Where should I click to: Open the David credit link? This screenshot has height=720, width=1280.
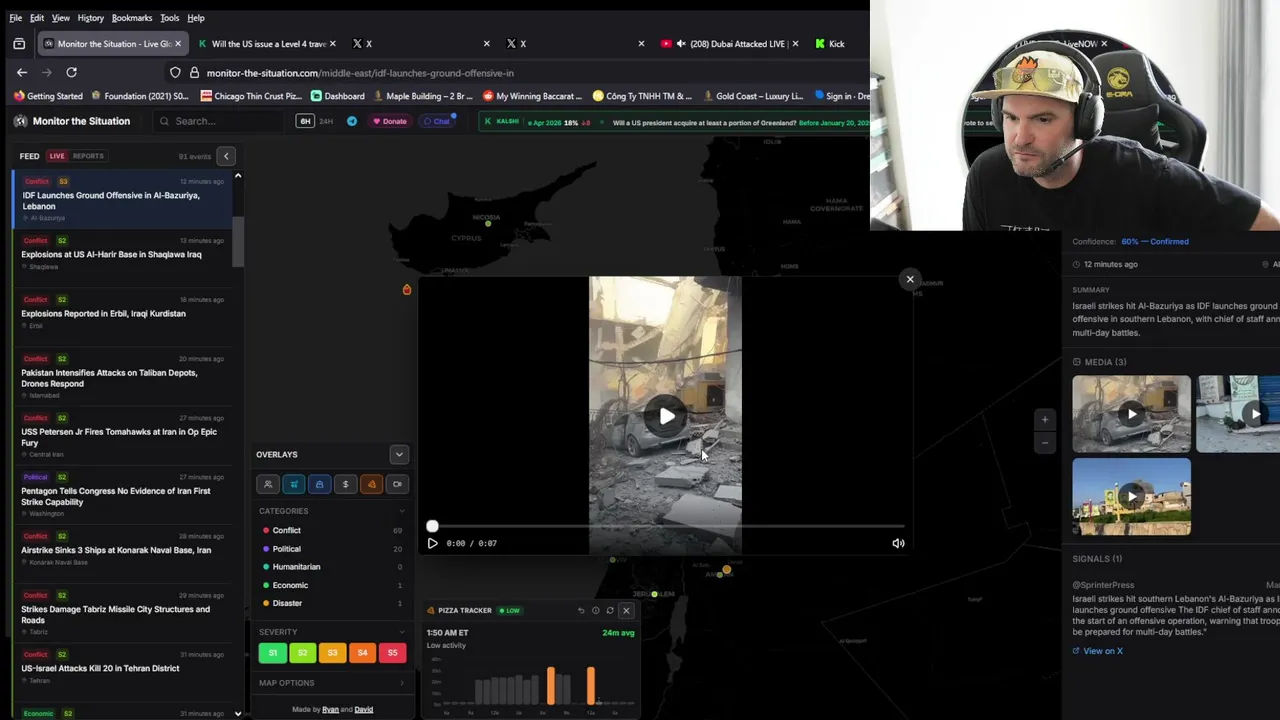tap(364, 710)
